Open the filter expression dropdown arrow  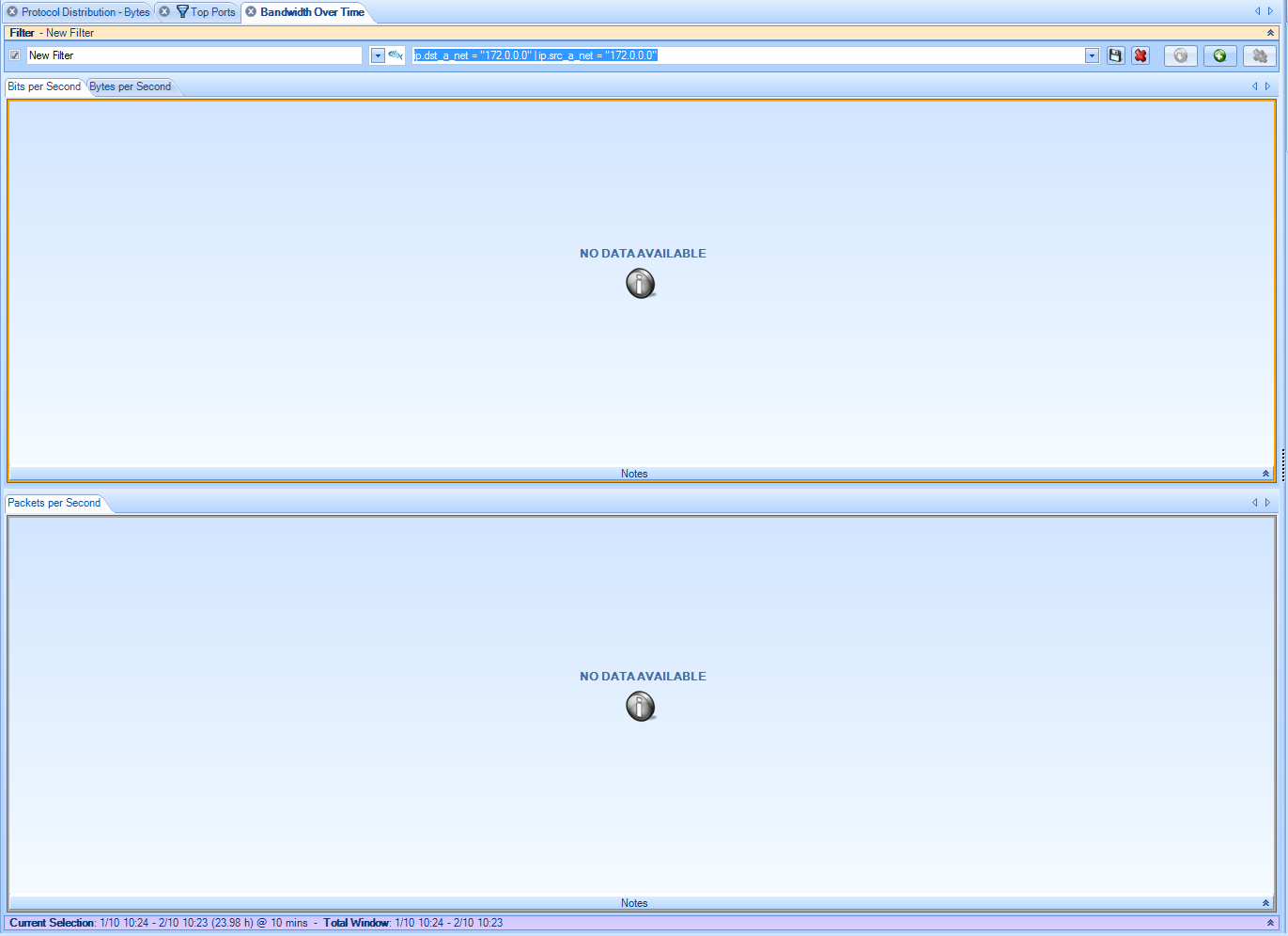(x=1092, y=55)
